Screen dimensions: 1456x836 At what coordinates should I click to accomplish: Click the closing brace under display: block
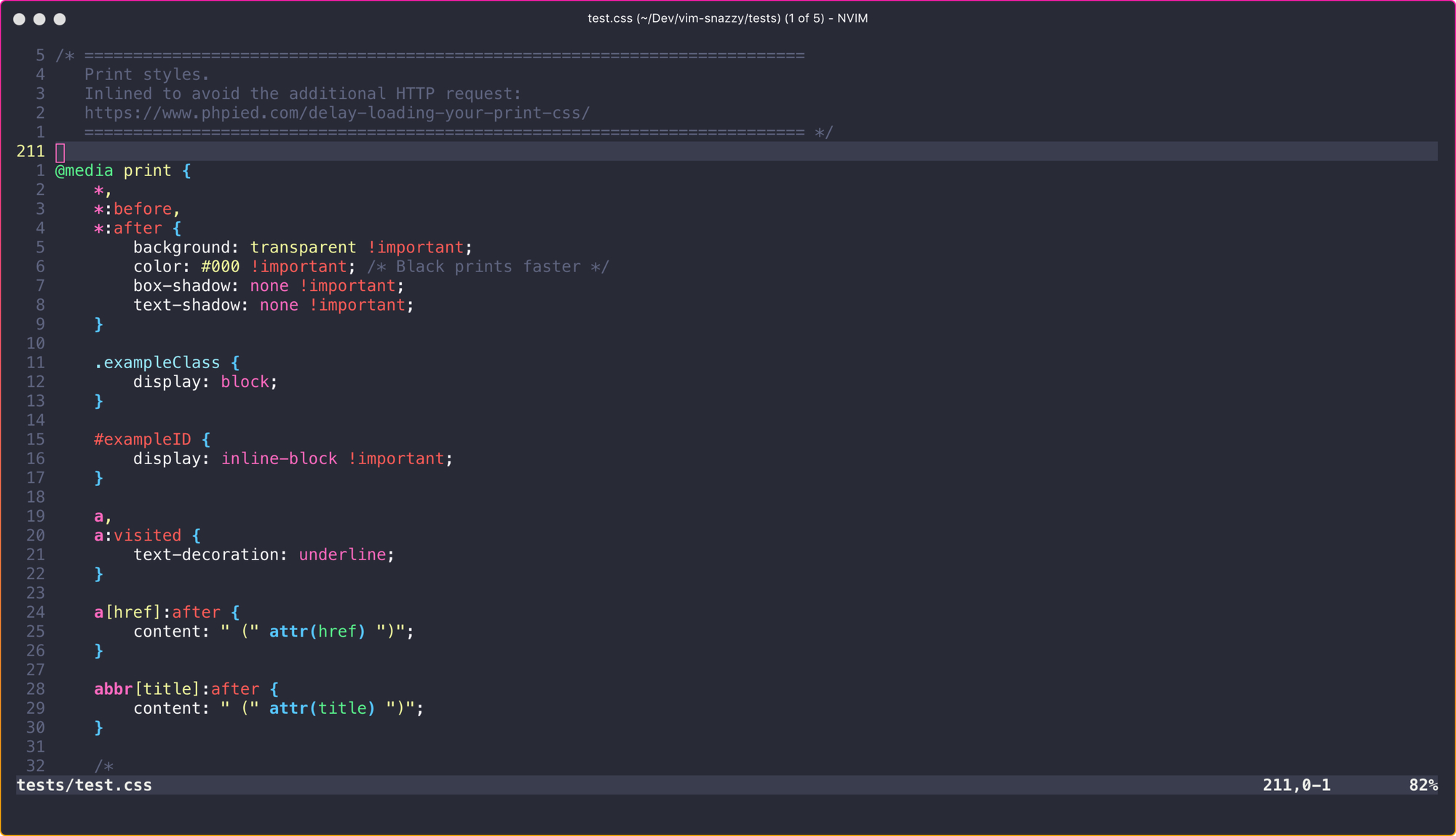click(x=99, y=402)
